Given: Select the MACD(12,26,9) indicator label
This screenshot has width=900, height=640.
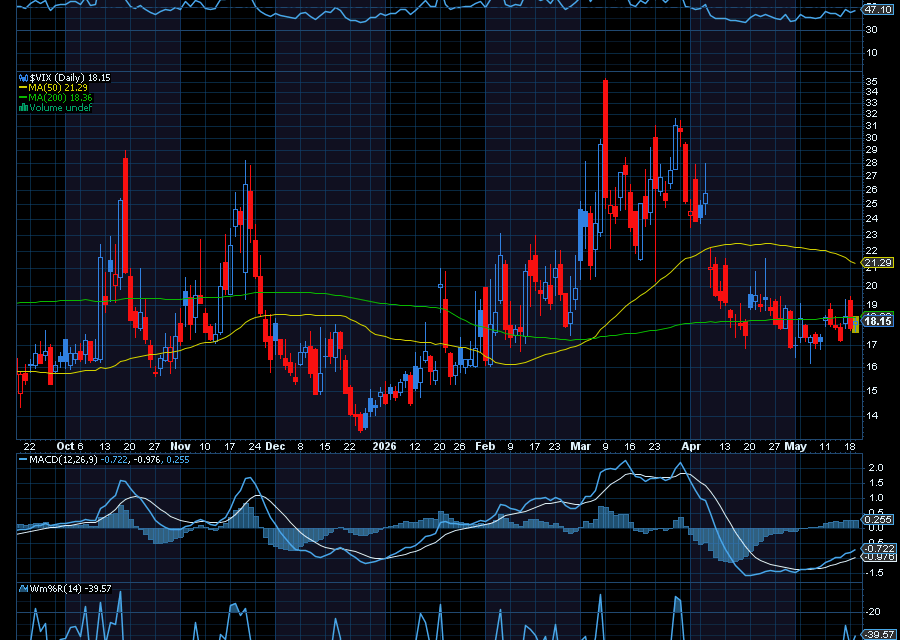Looking at the screenshot, I should pos(63,460).
